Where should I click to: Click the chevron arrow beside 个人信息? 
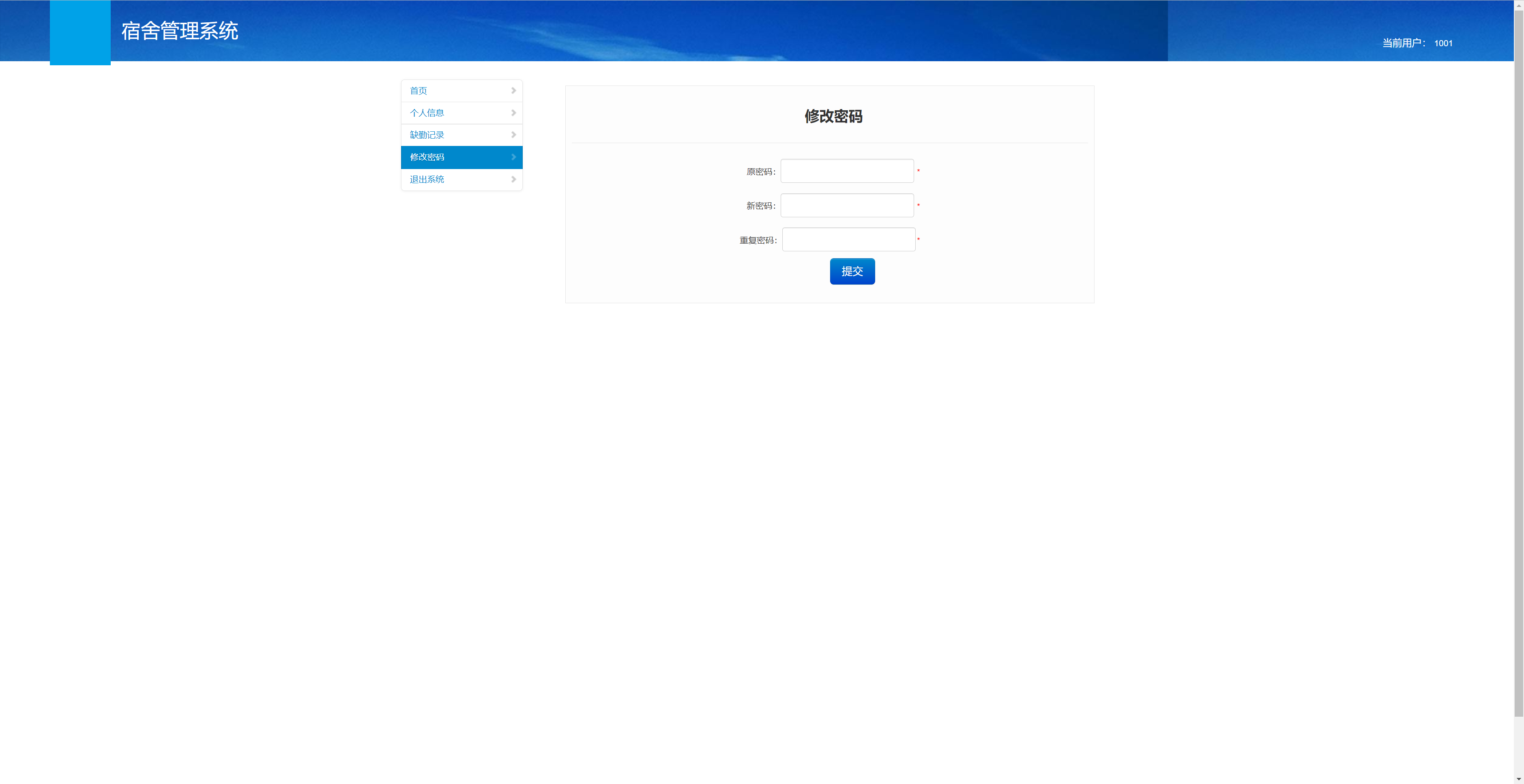tap(513, 113)
